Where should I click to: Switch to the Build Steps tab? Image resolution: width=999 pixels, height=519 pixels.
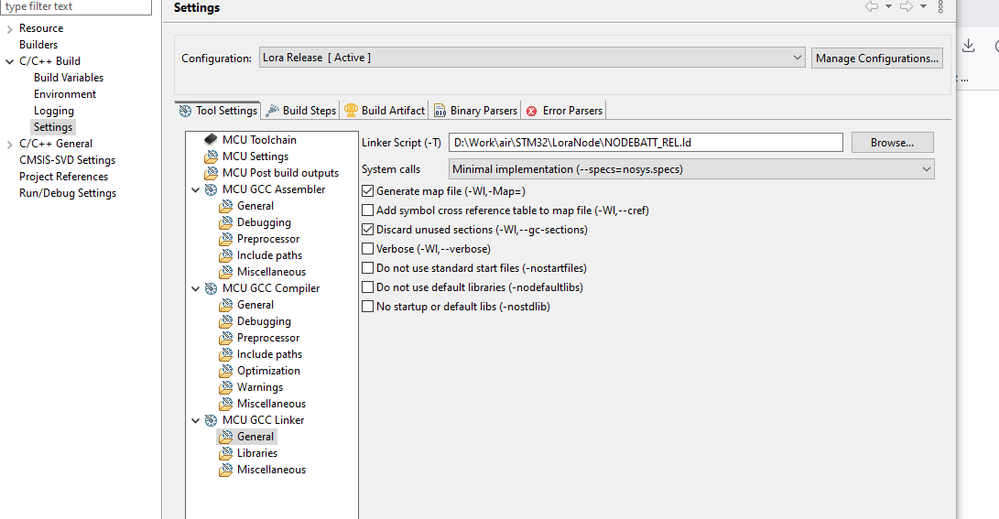[x=300, y=110]
